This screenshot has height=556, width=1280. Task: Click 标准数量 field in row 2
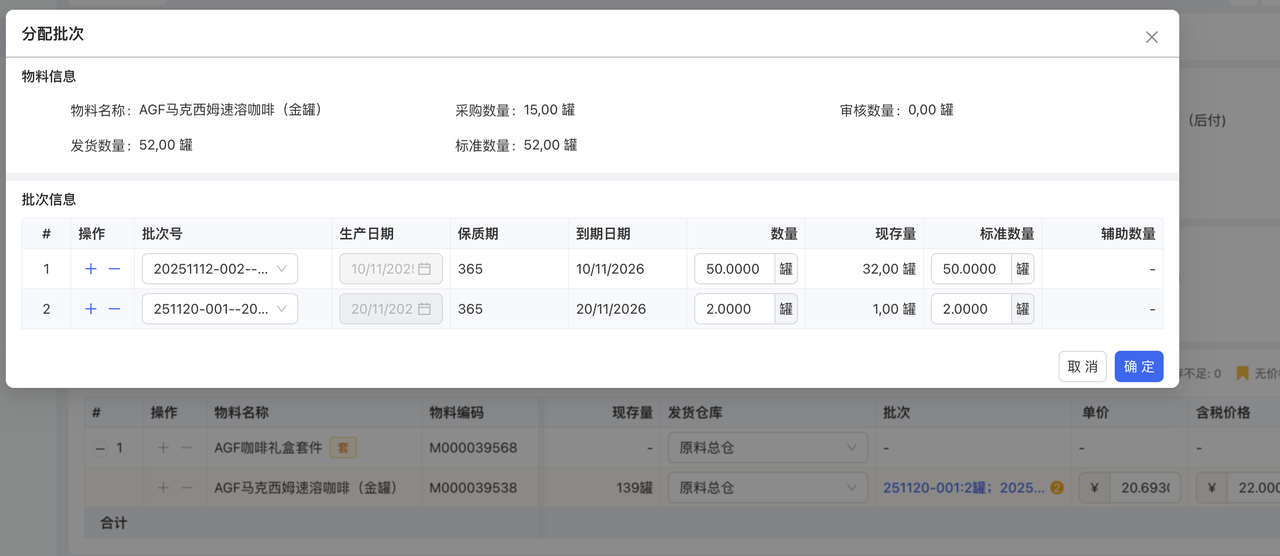(971, 309)
